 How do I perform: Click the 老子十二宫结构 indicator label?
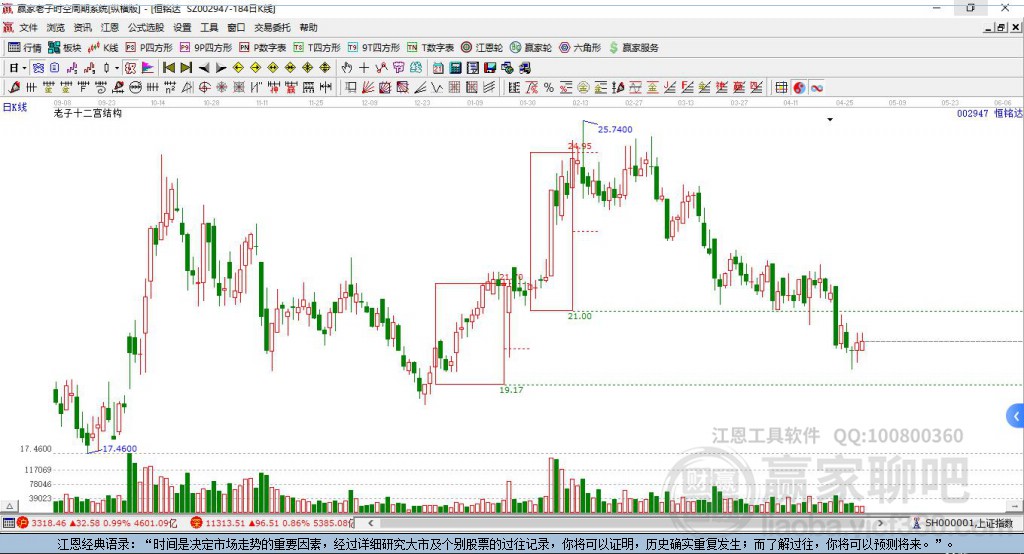click(88, 113)
